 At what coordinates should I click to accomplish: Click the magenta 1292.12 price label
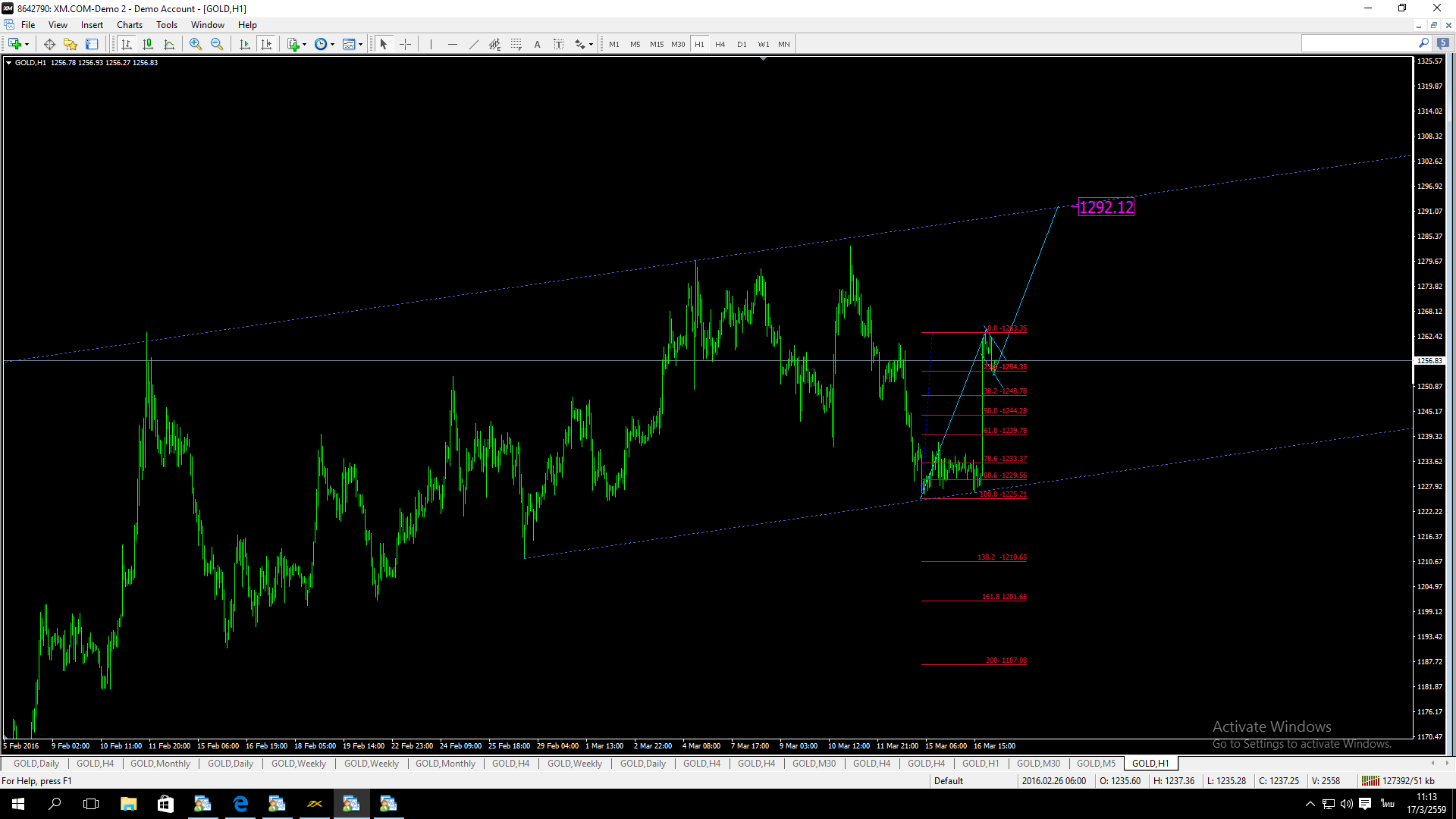click(x=1106, y=207)
